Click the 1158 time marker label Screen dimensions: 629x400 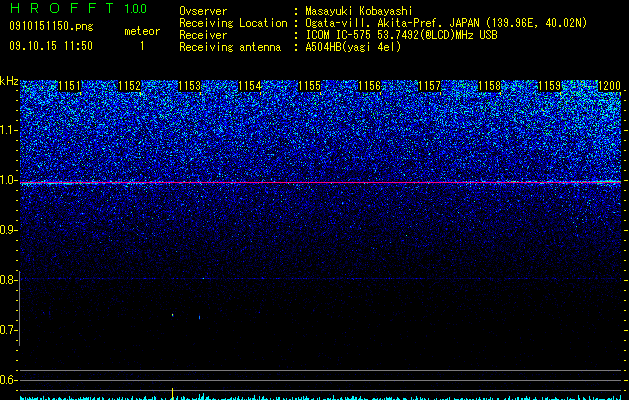coord(490,86)
